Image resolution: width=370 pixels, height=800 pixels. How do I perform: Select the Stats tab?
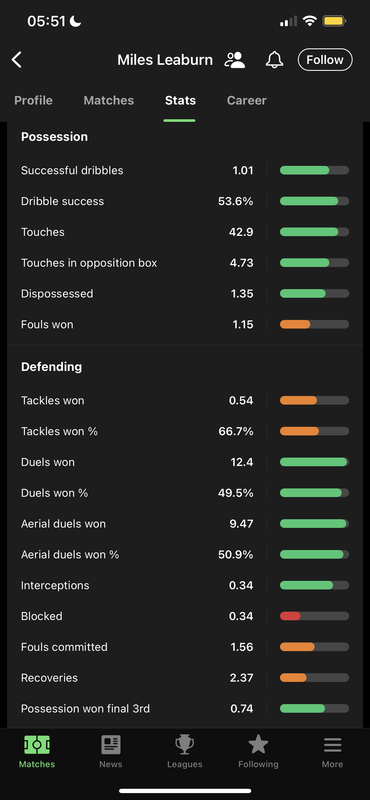click(x=180, y=101)
